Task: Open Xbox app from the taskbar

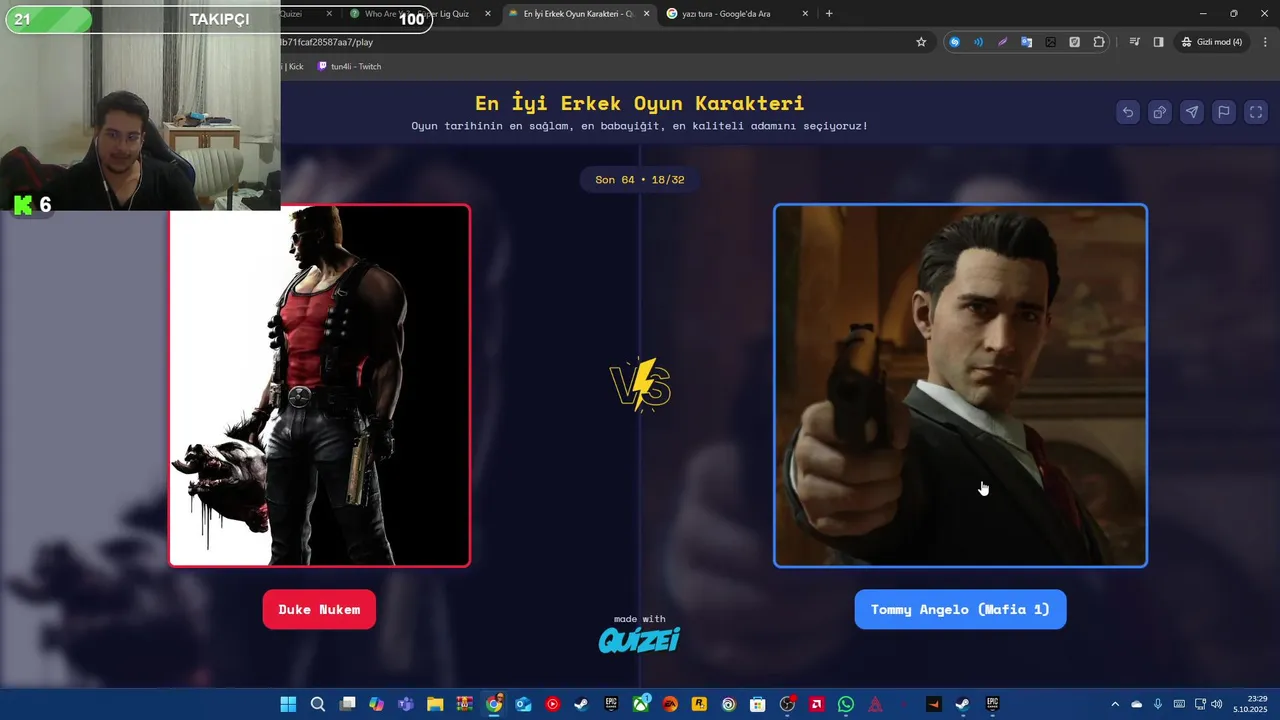Action: (x=640, y=704)
